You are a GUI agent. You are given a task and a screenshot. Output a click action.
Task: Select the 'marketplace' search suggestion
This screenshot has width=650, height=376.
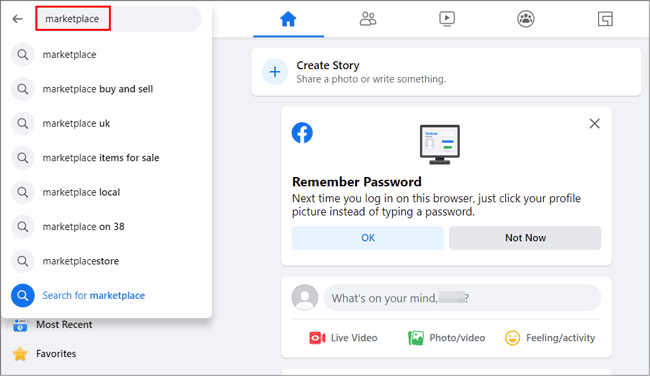click(107, 54)
